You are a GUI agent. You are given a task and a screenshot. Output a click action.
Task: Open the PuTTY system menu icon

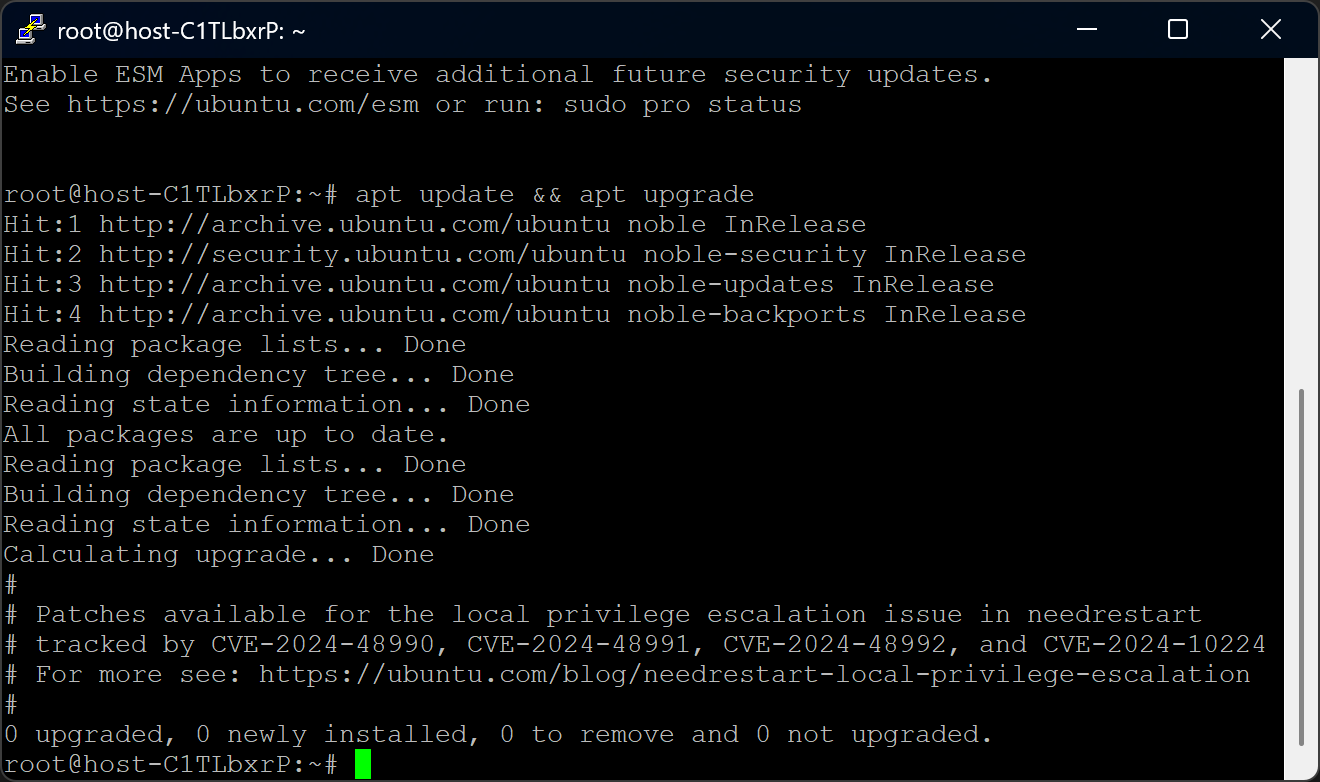(x=31, y=30)
